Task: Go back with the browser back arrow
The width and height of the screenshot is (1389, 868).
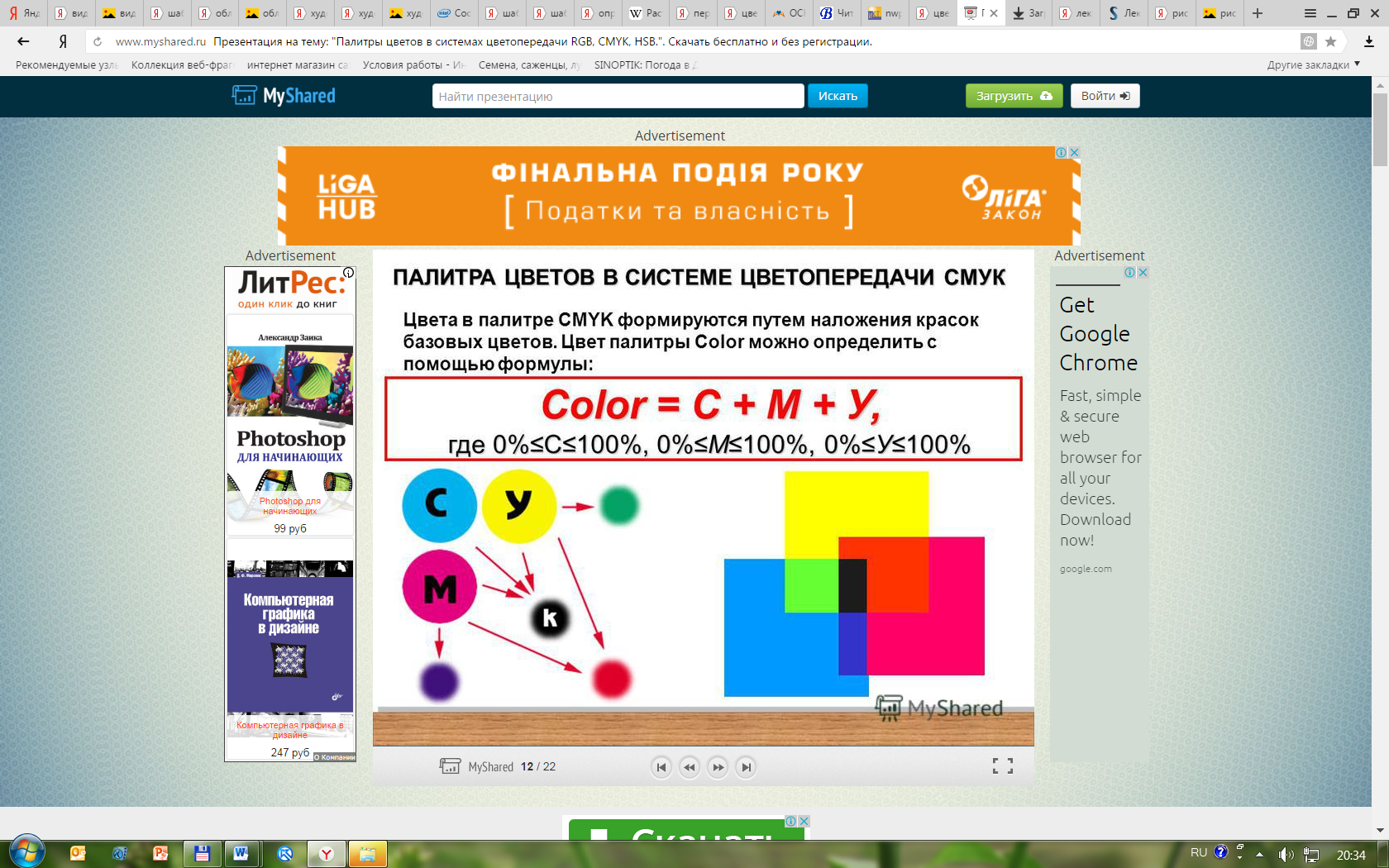Action: (23, 41)
